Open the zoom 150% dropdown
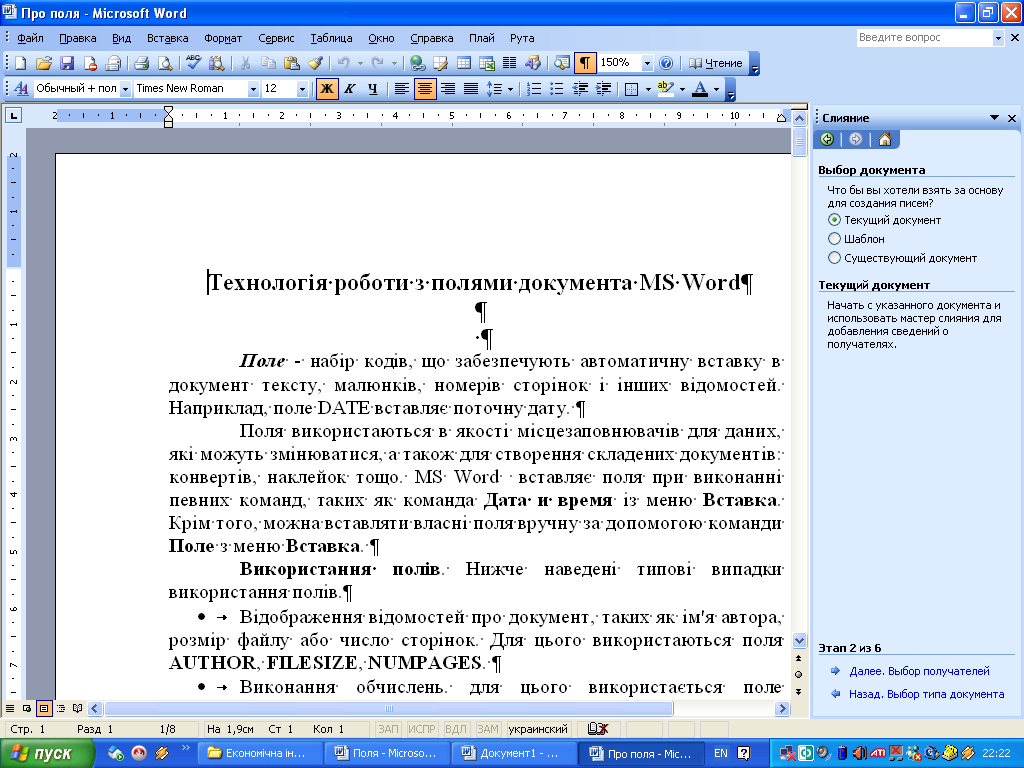1024x768 pixels. pos(647,63)
